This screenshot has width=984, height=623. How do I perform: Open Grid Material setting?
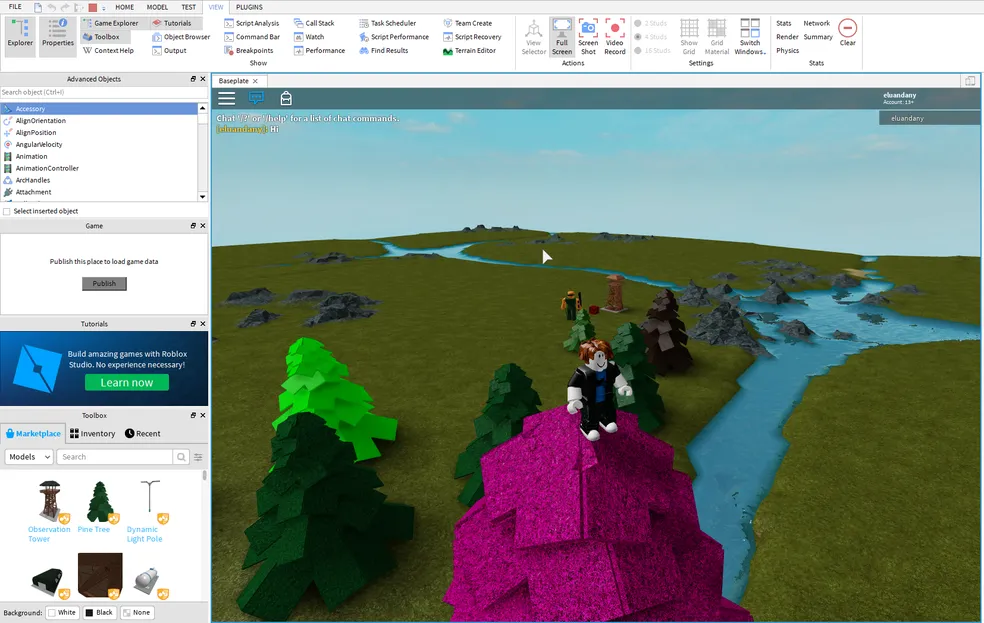point(717,37)
